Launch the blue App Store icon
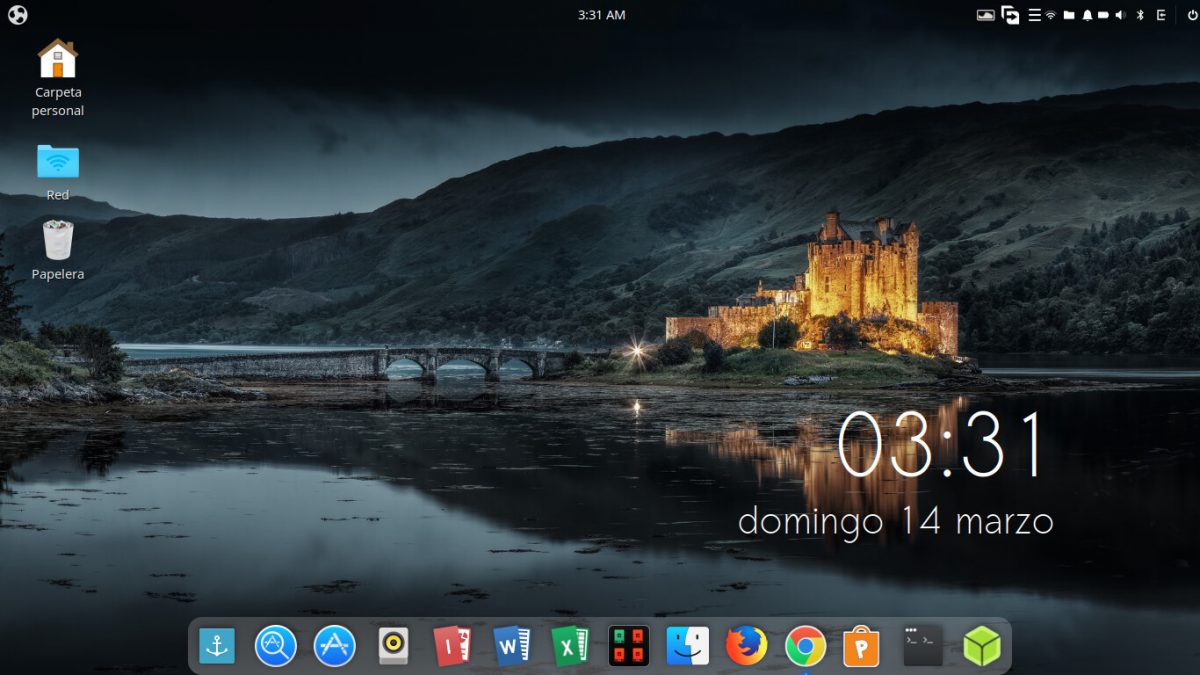 point(335,647)
